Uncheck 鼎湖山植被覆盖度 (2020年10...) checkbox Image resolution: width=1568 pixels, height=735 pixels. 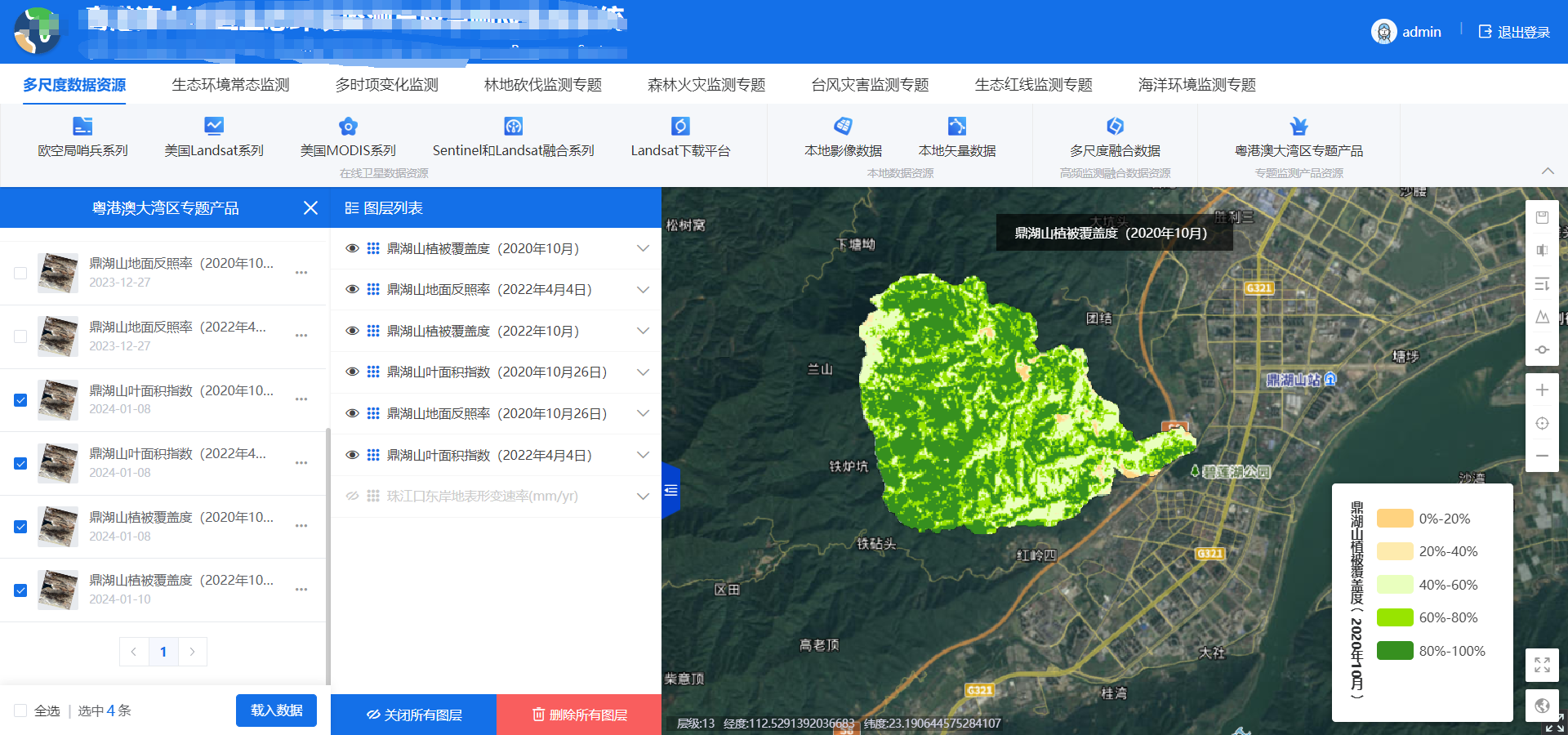[20, 527]
